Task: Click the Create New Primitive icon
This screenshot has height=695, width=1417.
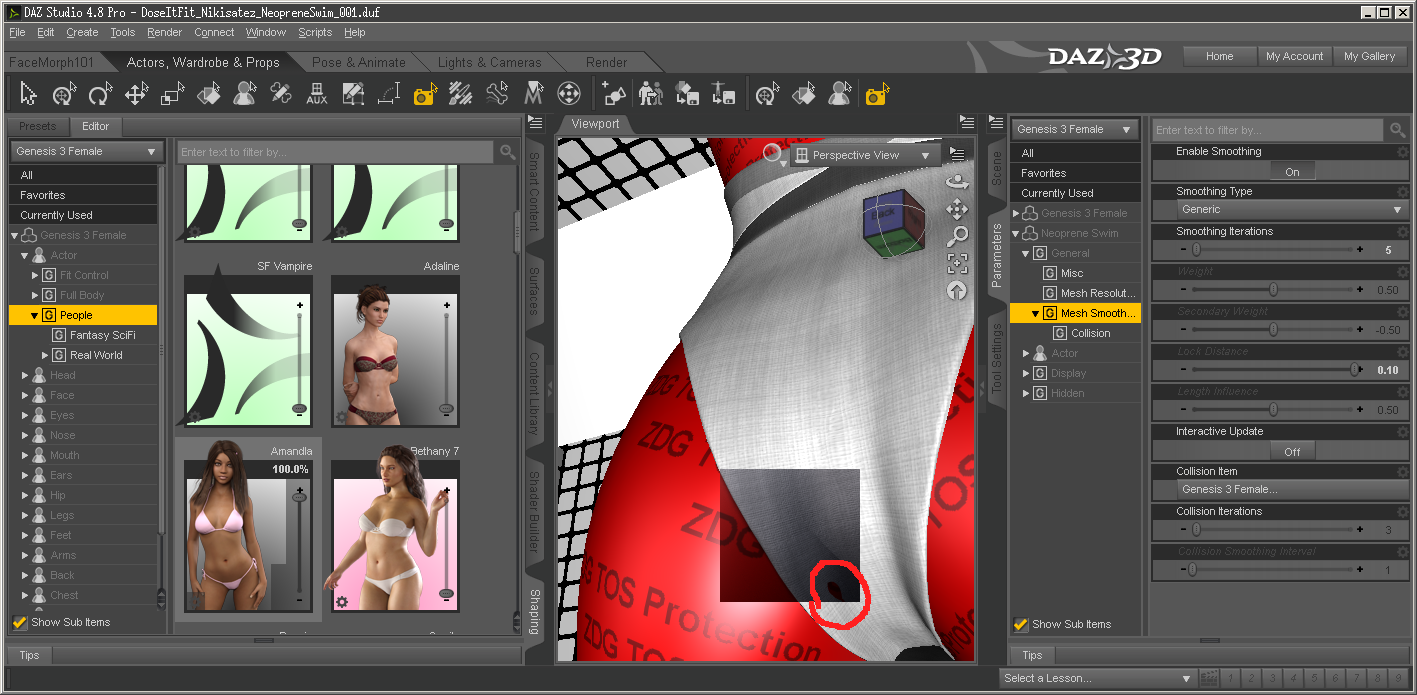Action: click(614, 95)
